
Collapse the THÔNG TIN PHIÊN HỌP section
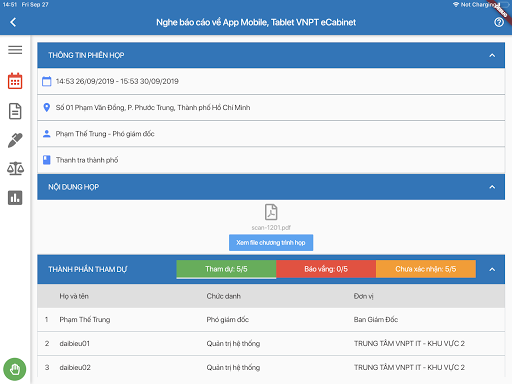492,55
